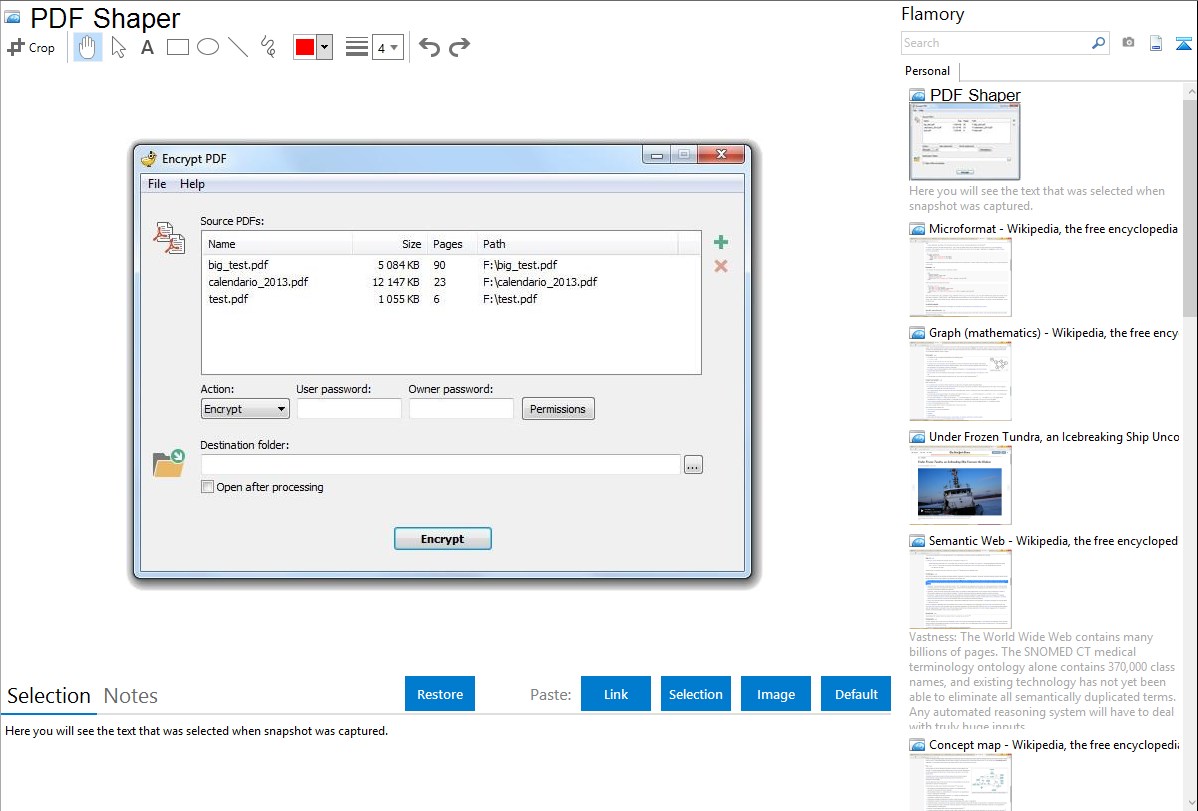This screenshot has width=1198, height=811.
Task: Browse destination folder with ellipsis button
Action: [693, 465]
